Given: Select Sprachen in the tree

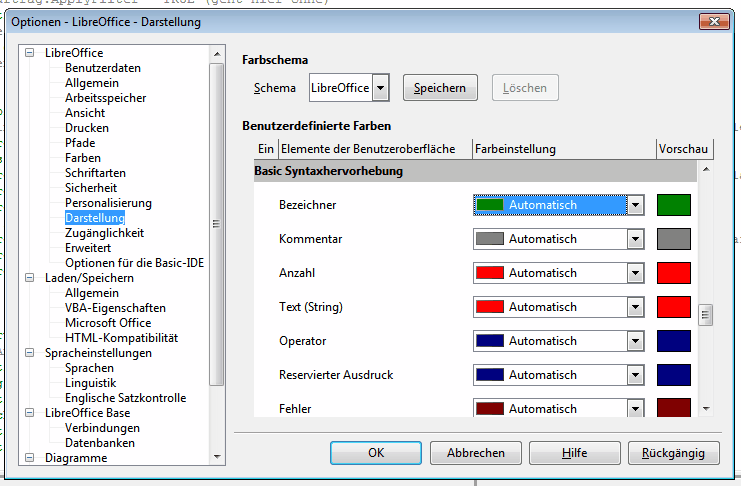Looking at the screenshot, I should pos(89,368).
